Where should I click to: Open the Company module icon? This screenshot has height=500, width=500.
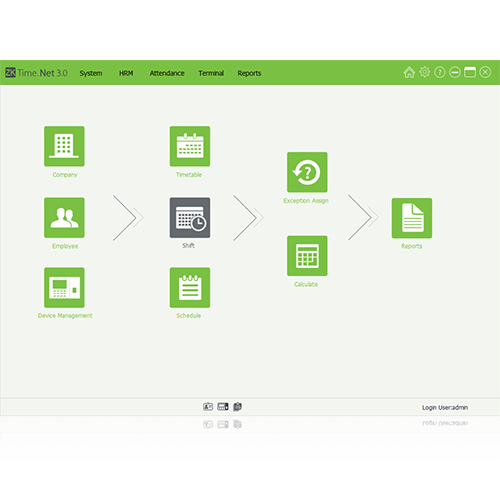click(64, 146)
